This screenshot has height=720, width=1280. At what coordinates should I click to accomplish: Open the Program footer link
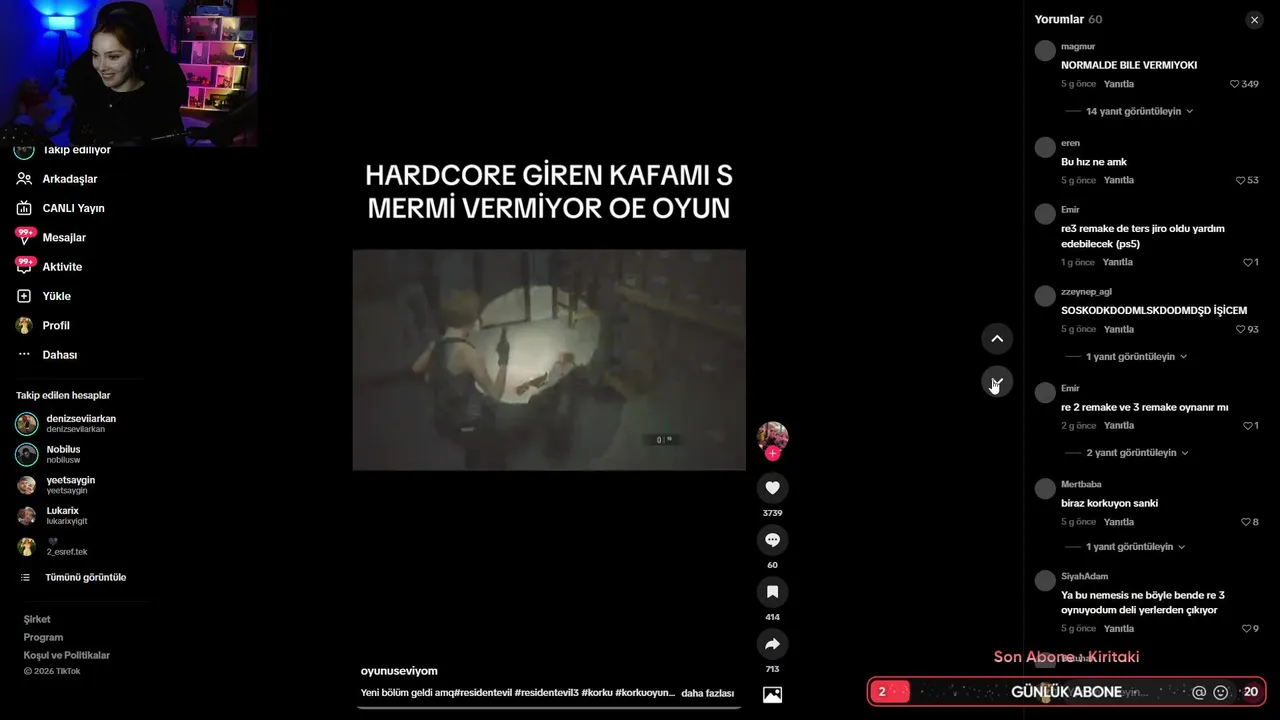[x=43, y=637]
